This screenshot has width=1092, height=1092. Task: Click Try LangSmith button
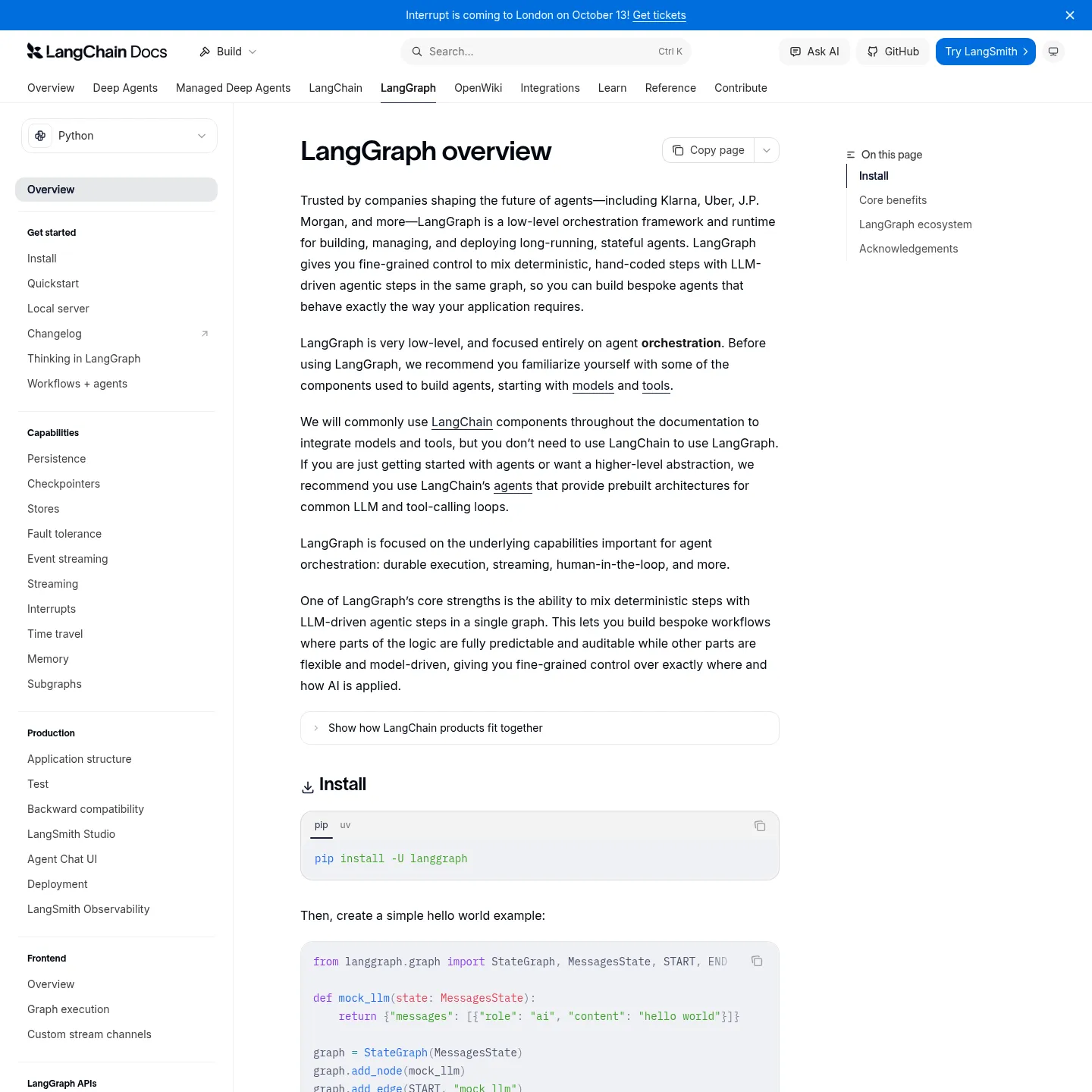tap(986, 52)
